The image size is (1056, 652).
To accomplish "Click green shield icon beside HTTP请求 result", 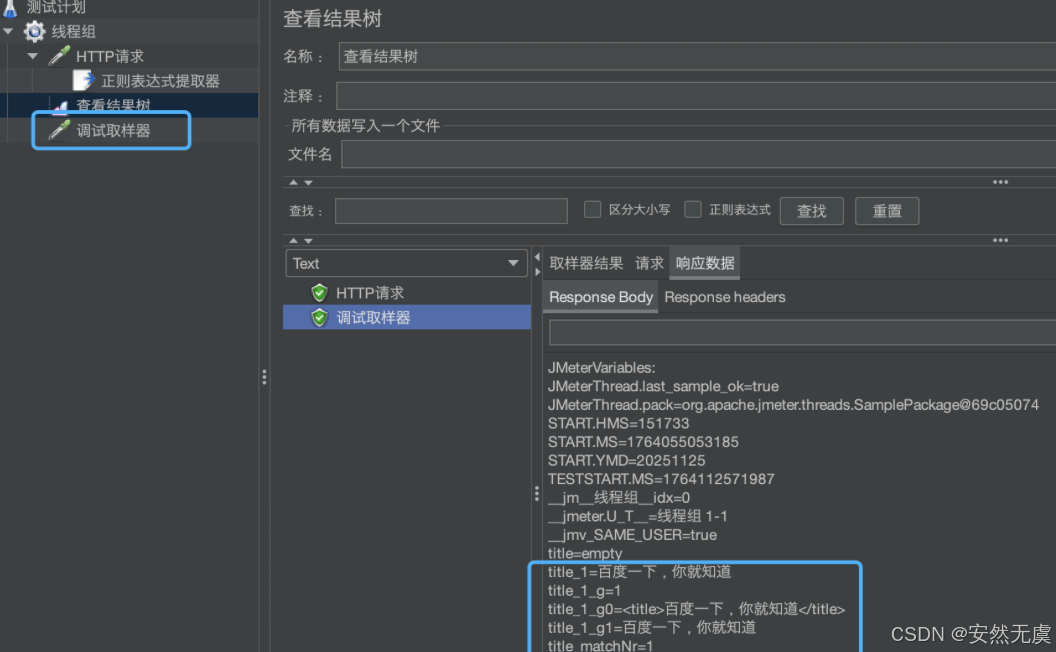I will point(319,292).
